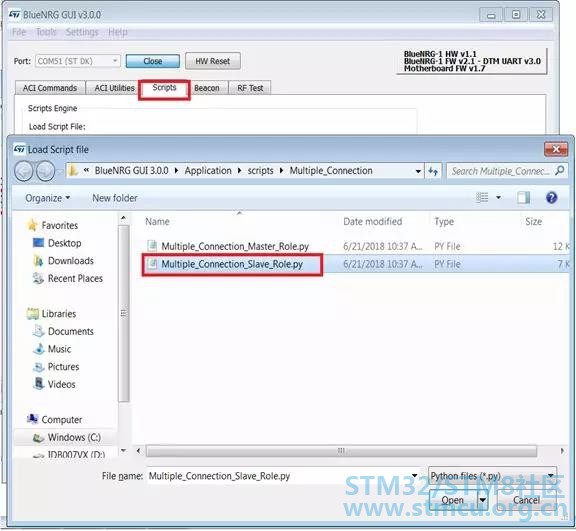Click the Cancel button
Screen dimensions: 576x531
tap(526, 500)
